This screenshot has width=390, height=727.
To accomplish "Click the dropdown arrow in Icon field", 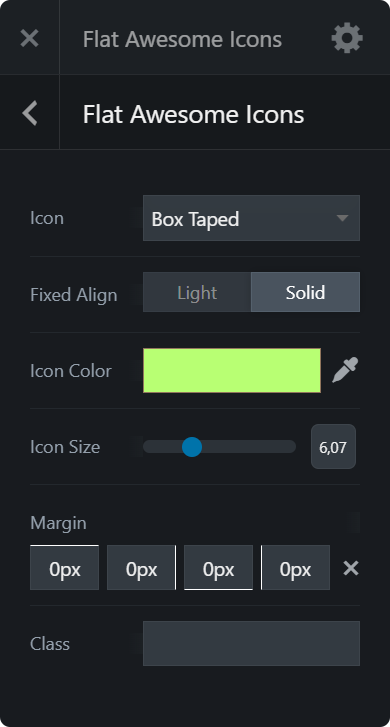I will [x=342, y=218].
